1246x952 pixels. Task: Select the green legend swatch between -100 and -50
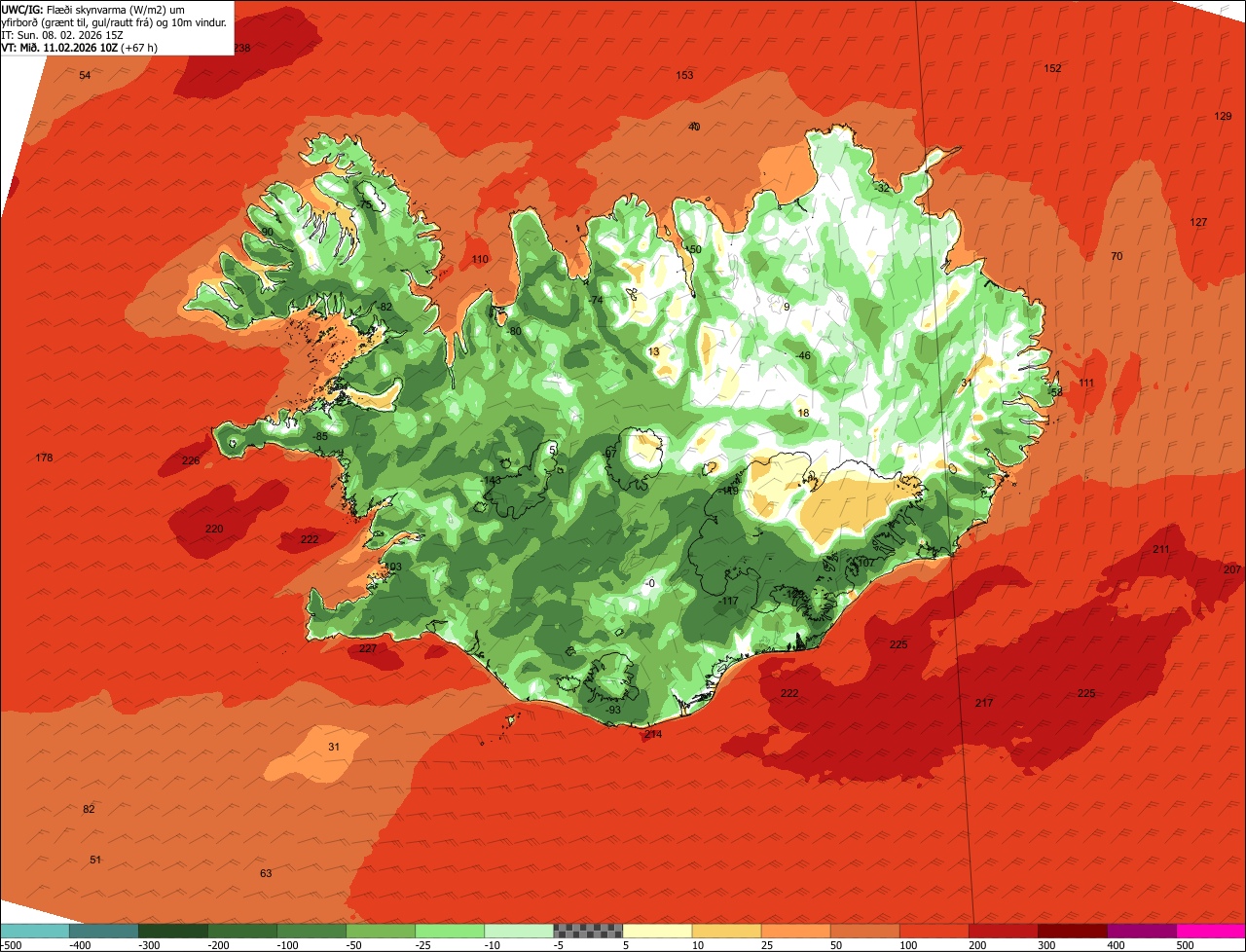click(x=311, y=931)
